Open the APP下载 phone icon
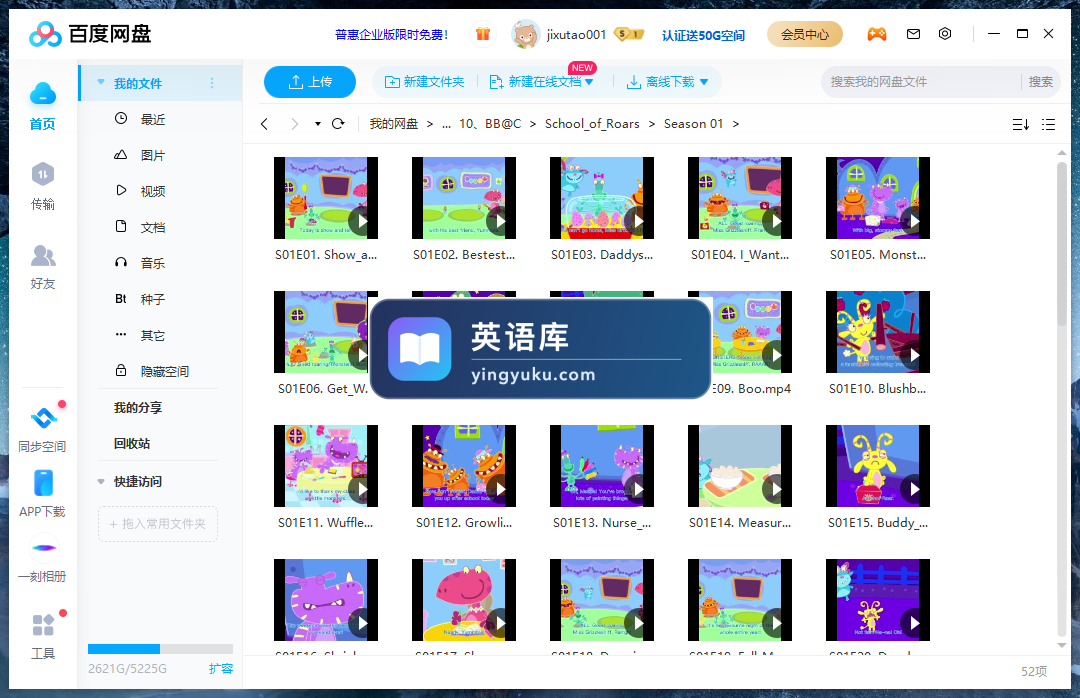The height and width of the screenshot is (698, 1080). click(43, 483)
